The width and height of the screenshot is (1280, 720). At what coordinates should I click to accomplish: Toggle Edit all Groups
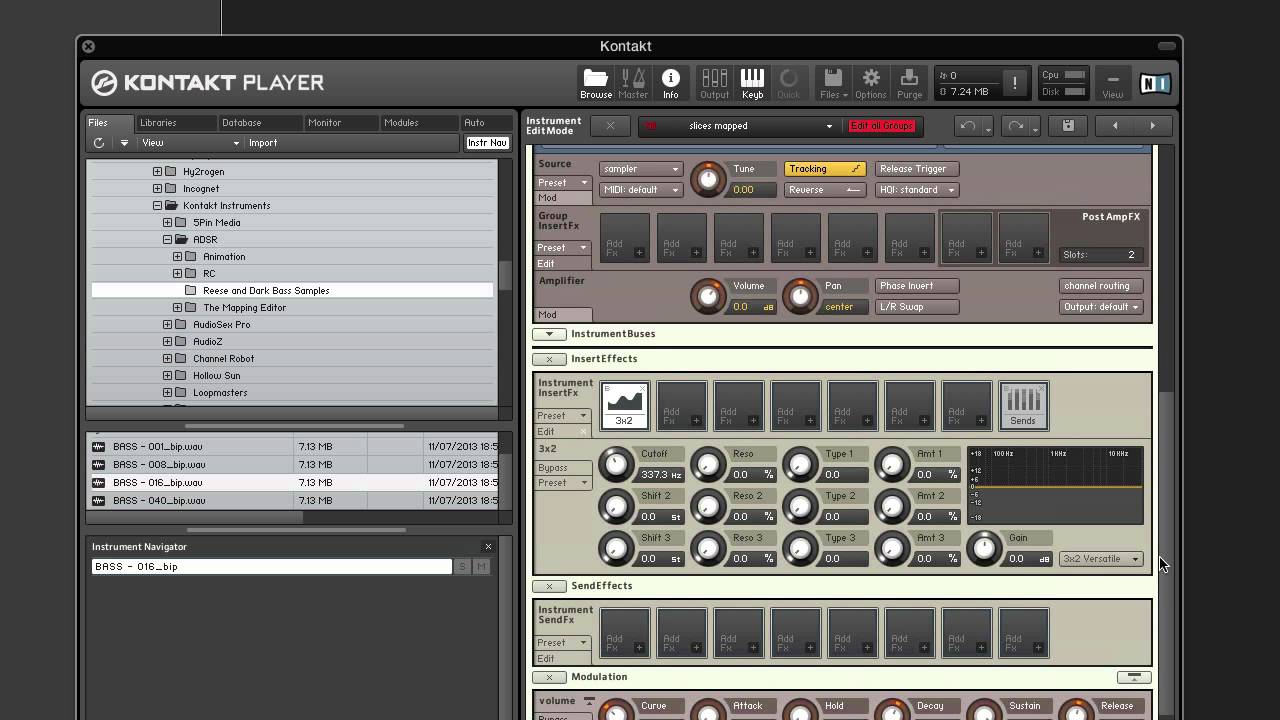(x=881, y=126)
